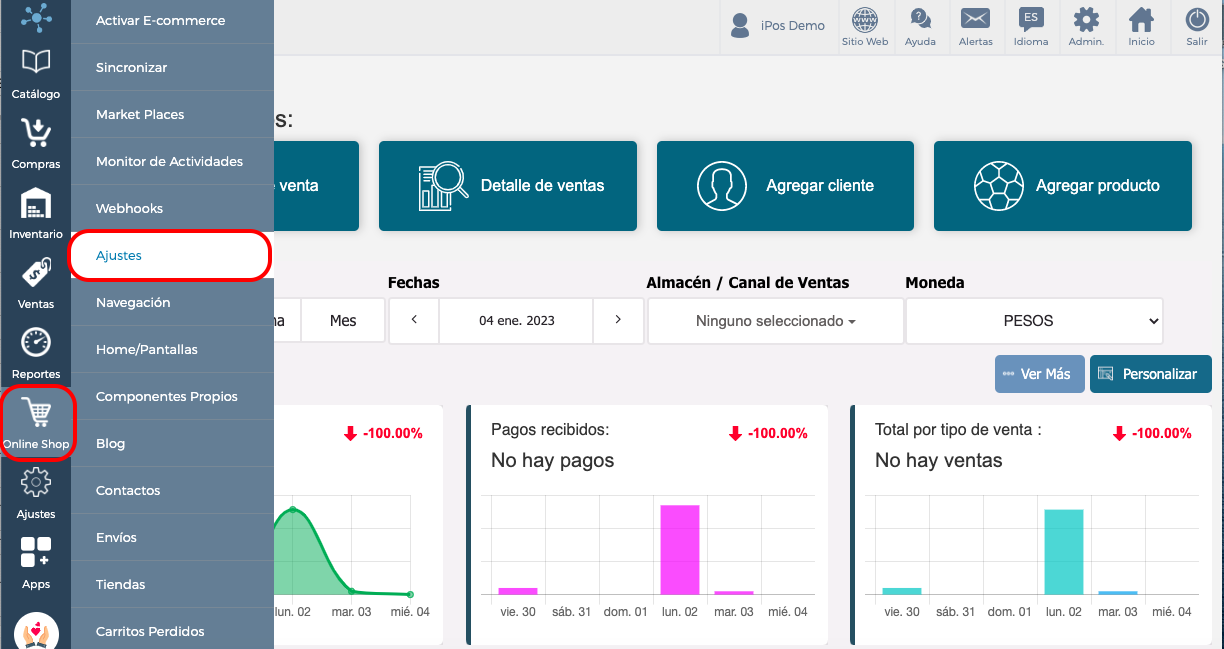Click the Ver Más button
The image size is (1224, 649).
click(1039, 374)
